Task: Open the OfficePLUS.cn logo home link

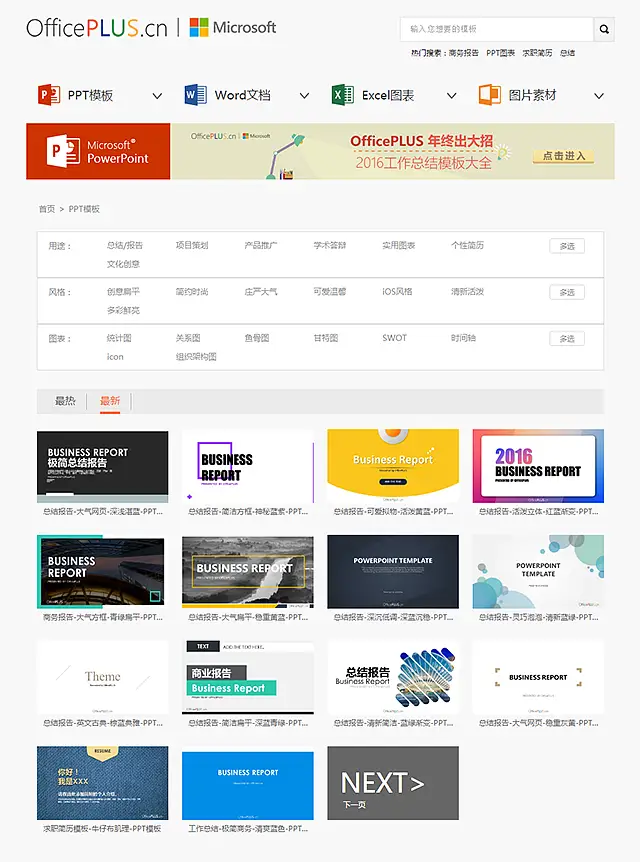Action: 97,27
